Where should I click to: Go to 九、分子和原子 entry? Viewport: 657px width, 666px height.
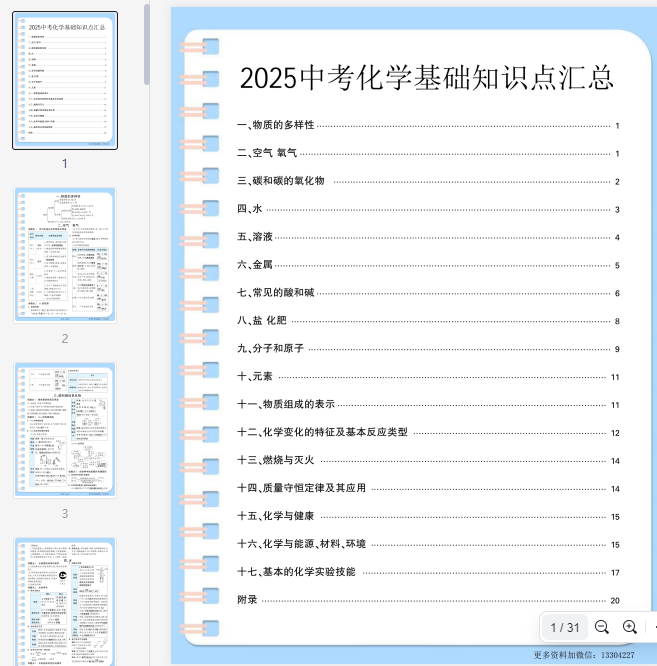[271, 348]
